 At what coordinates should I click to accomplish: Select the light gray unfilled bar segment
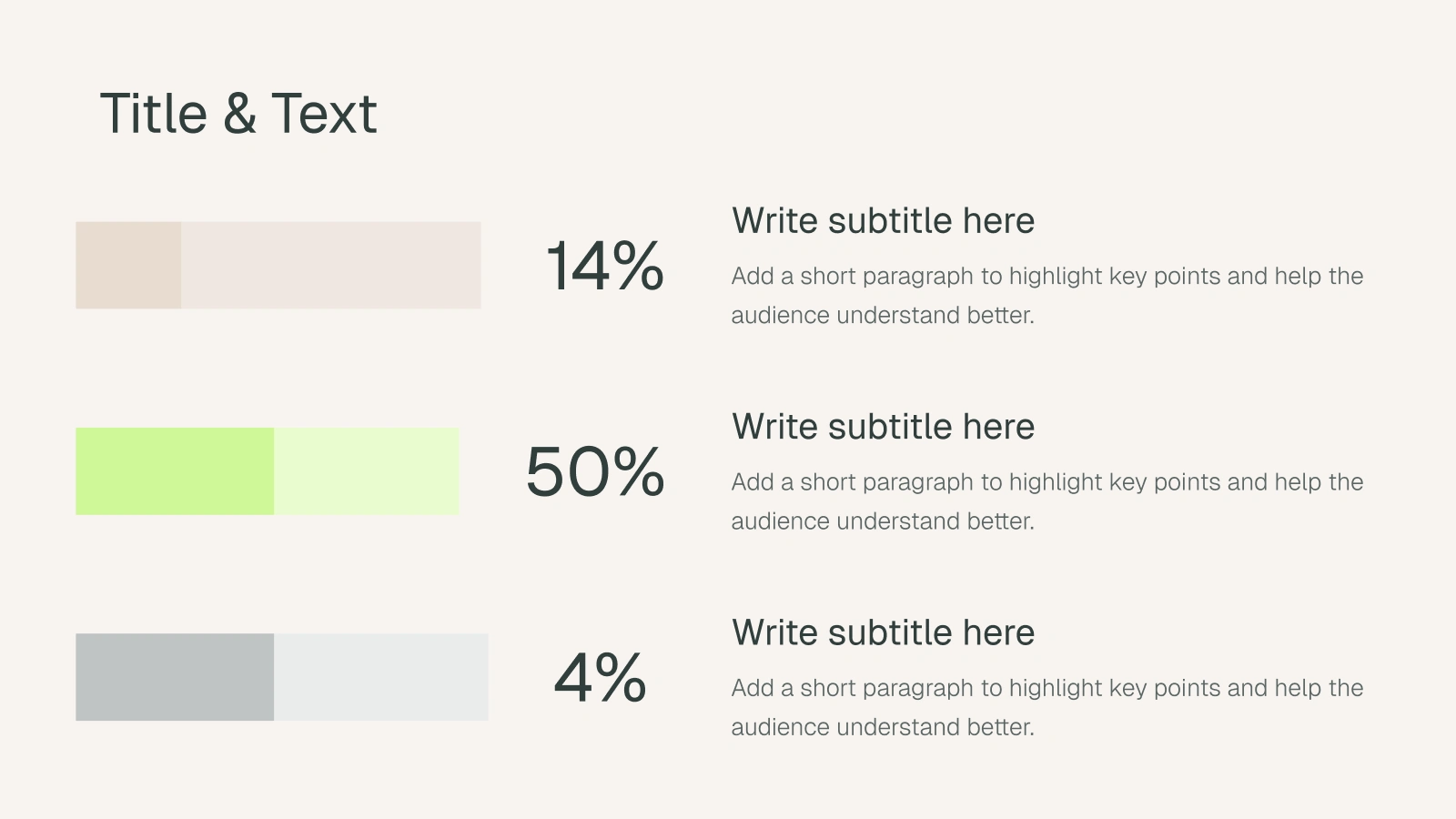[x=380, y=677]
